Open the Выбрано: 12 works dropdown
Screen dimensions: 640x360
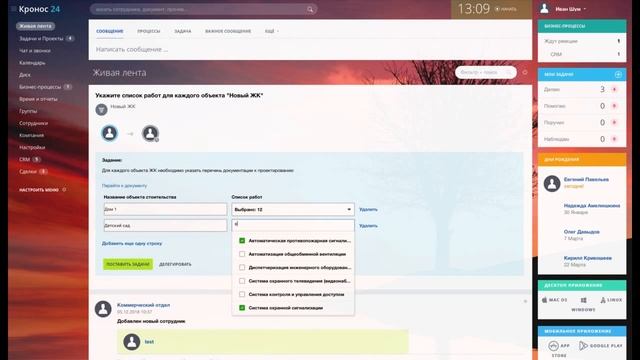(x=293, y=209)
